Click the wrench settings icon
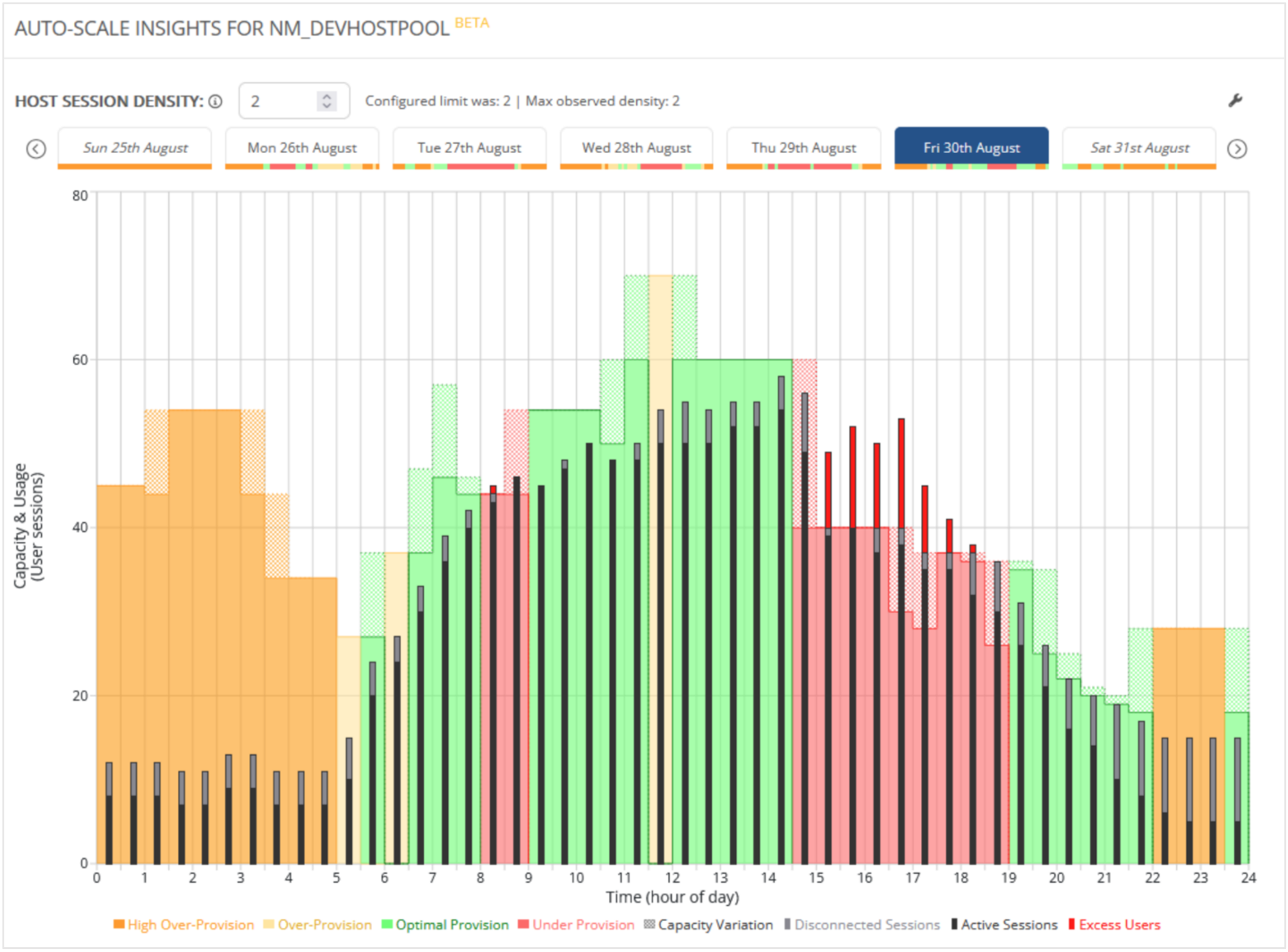 [x=1234, y=101]
